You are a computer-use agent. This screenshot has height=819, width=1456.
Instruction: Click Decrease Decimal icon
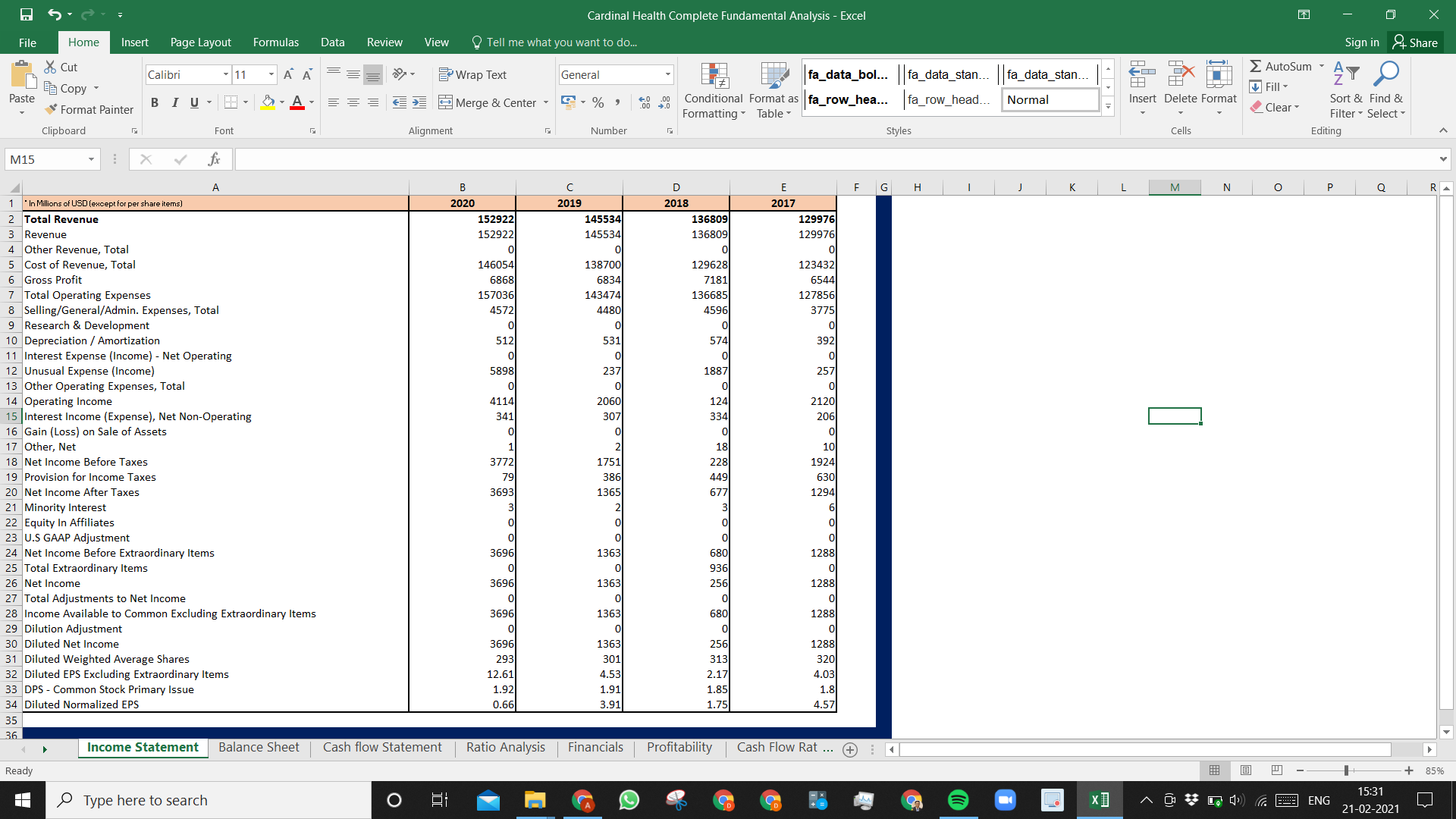coord(664,102)
